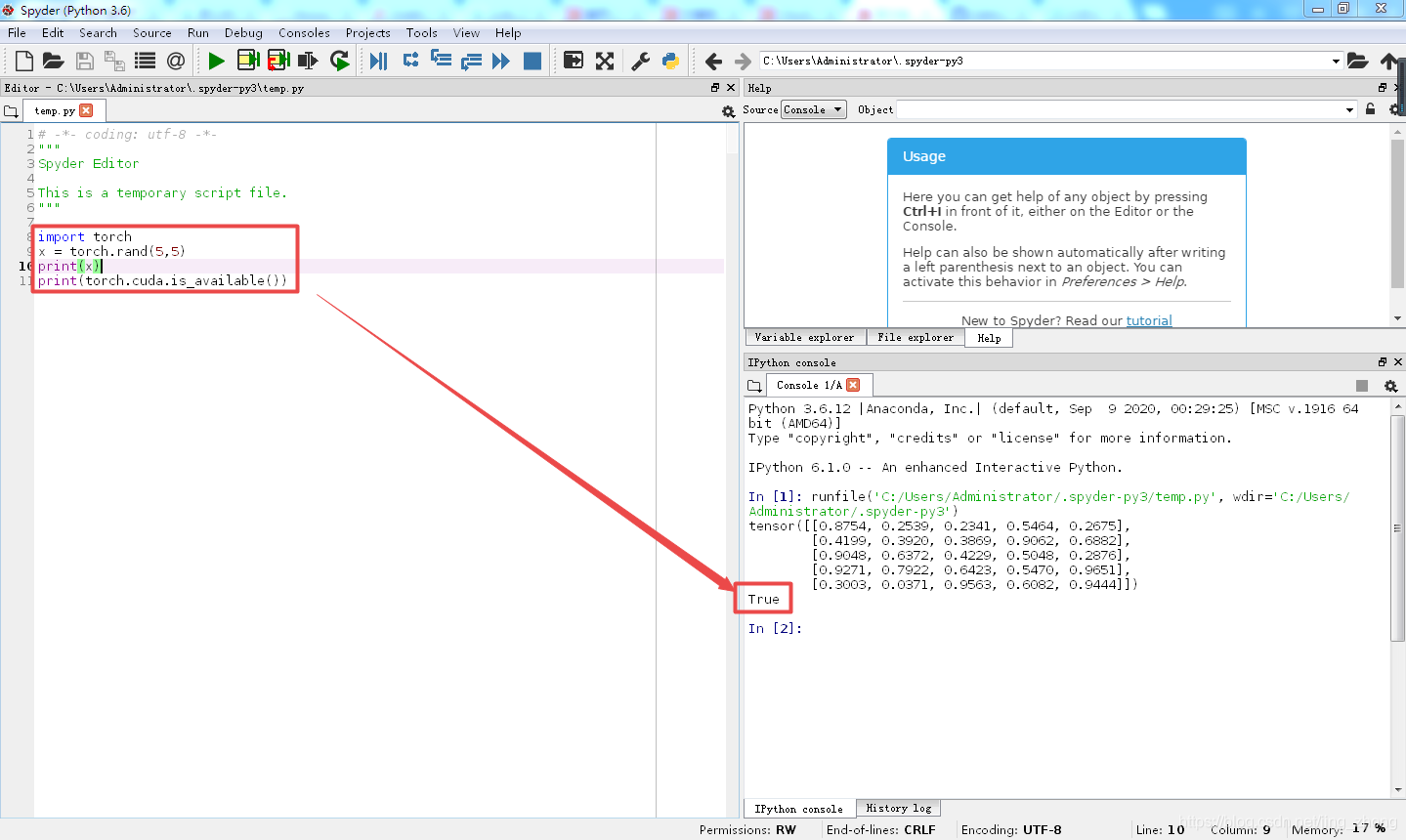Save all files with double-floppy icon
Screen dimensions: 1406x840
tap(114, 61)
